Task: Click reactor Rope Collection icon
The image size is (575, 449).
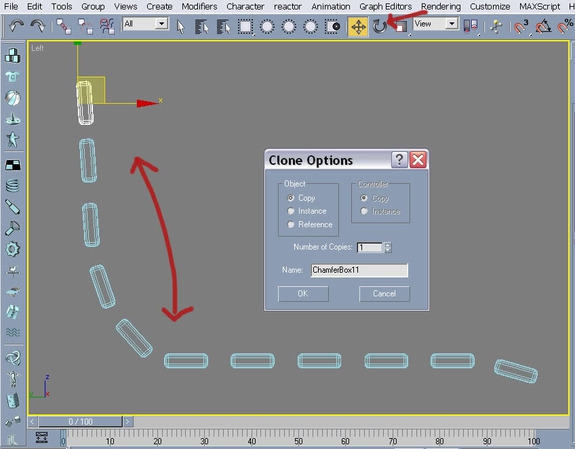Action: click(12, 119)
